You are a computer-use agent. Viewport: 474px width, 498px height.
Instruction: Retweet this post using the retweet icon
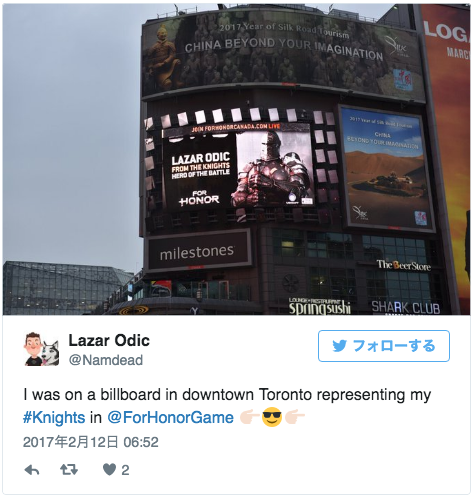[69, 470]
